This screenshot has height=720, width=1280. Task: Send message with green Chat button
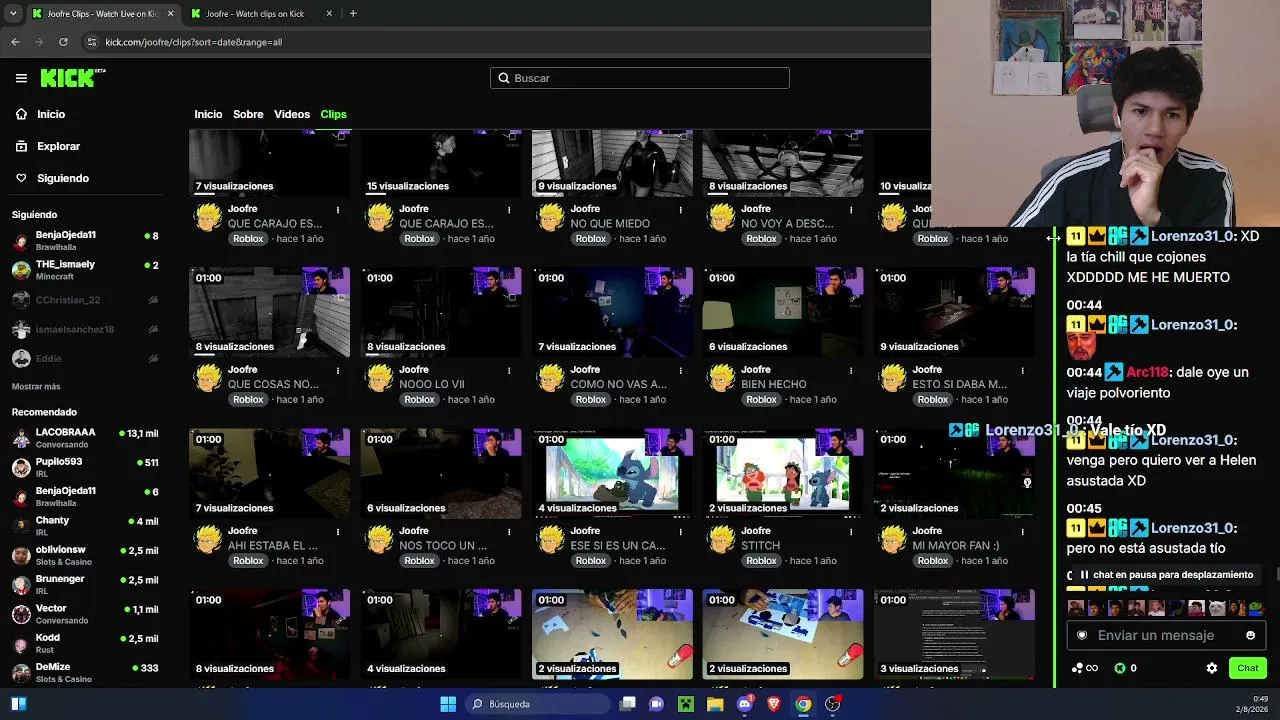point(1247,668)
